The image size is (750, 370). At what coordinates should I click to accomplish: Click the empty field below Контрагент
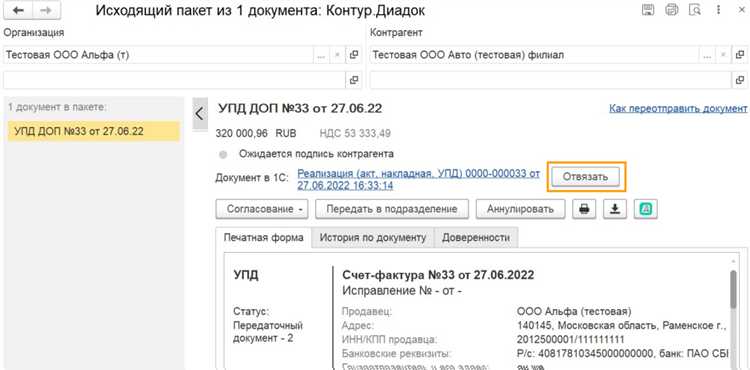(x=551, y=80)
